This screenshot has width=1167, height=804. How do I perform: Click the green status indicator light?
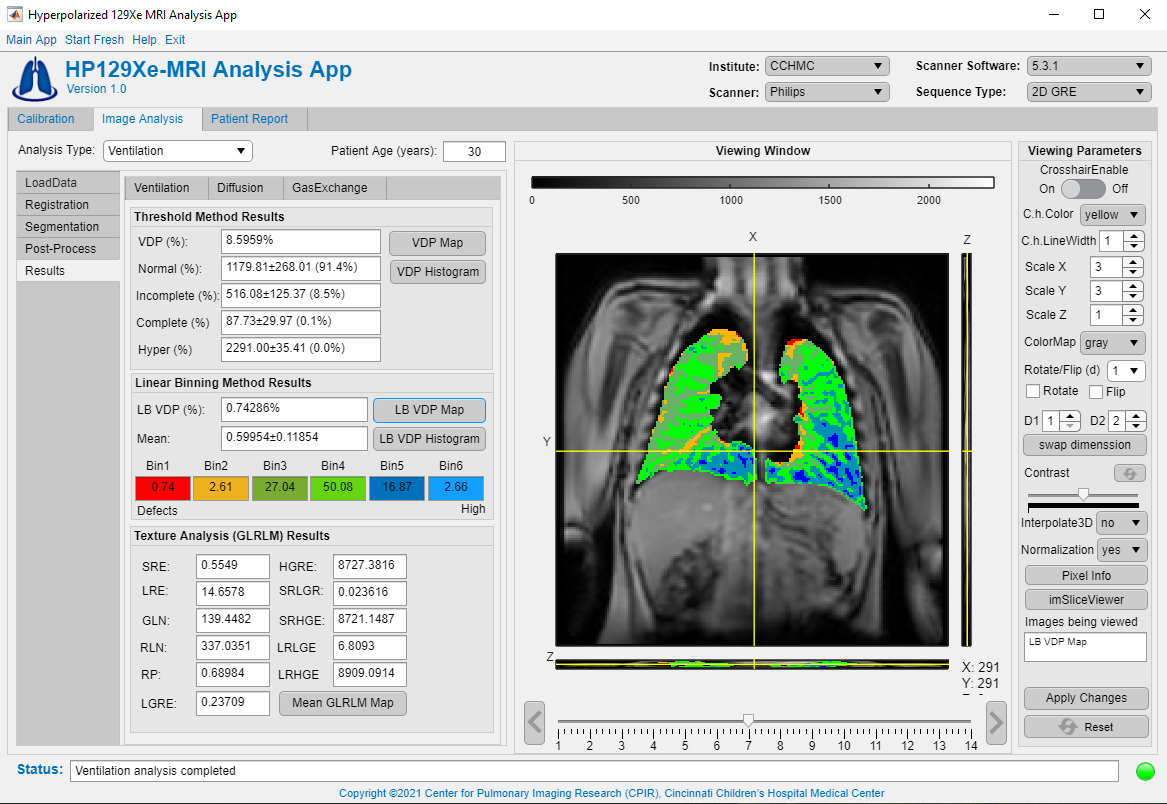[1145, 771]
